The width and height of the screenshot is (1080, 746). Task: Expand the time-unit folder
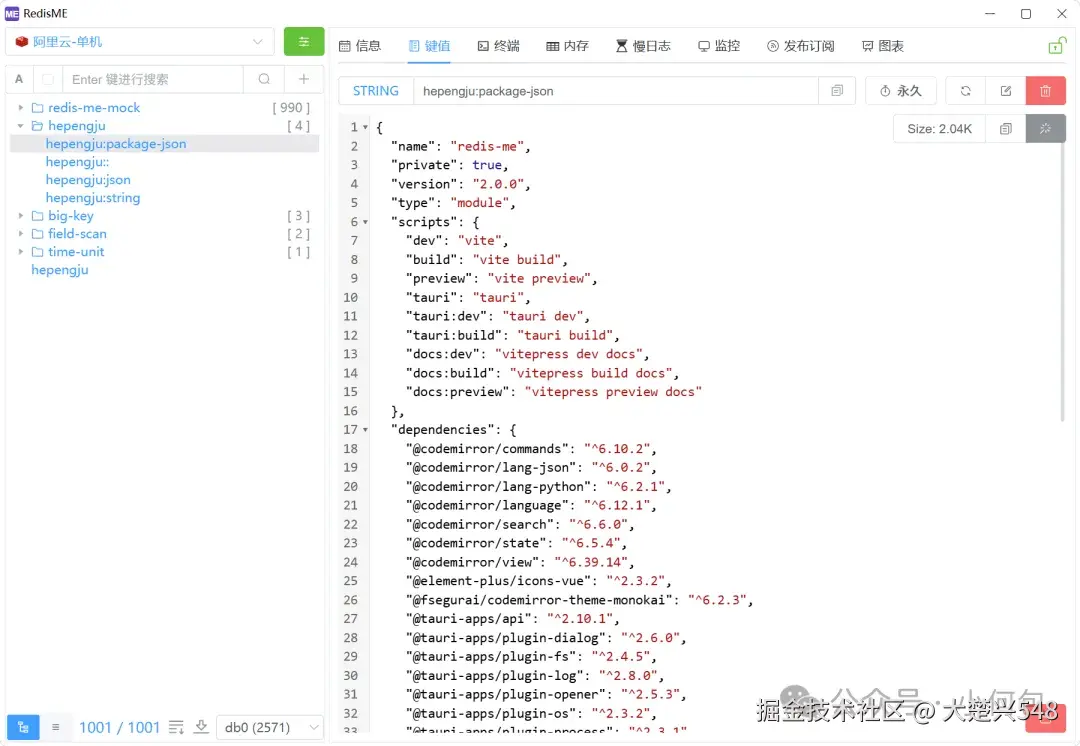click(21, 251)
